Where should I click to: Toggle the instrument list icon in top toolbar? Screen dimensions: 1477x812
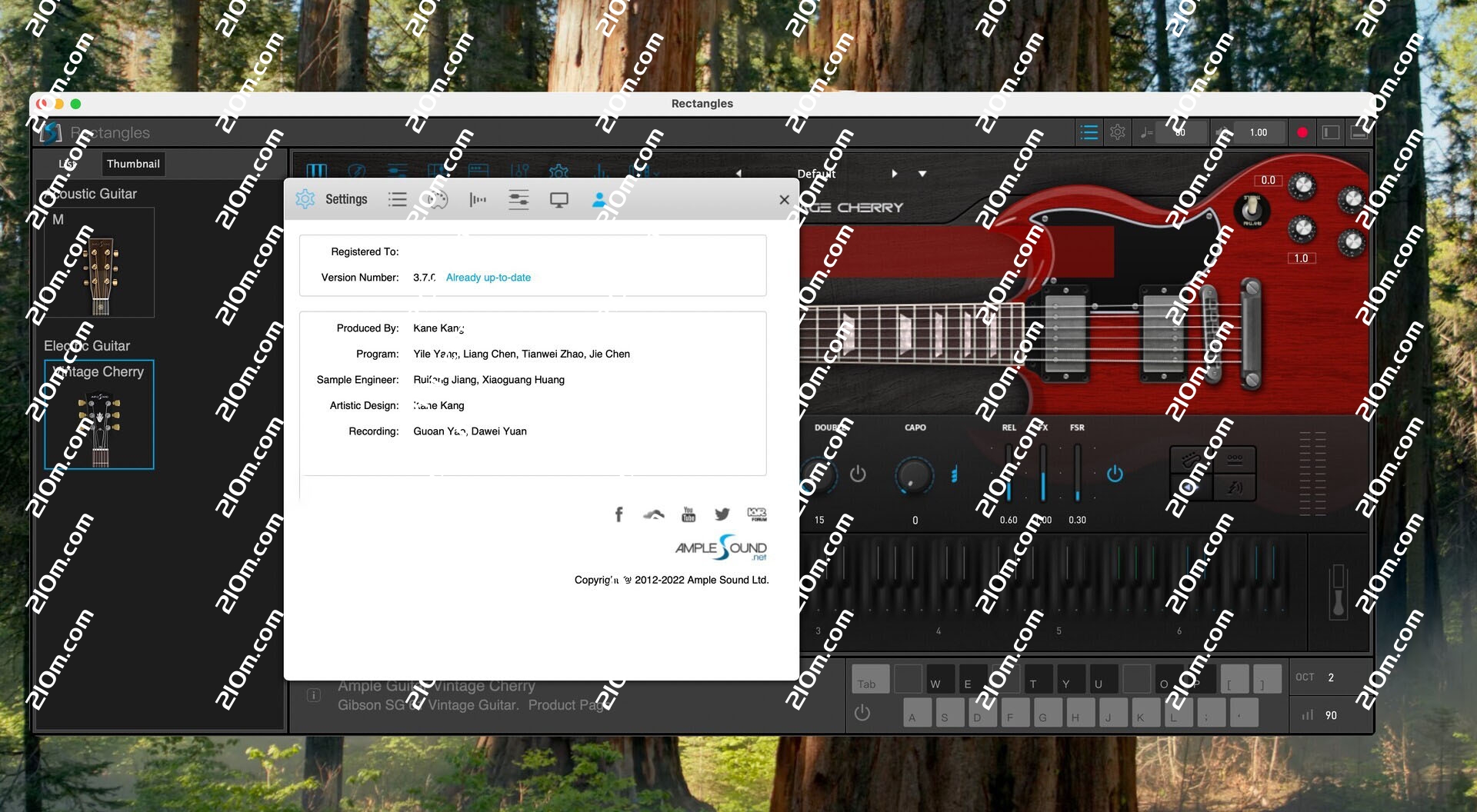click(1089, 132)
